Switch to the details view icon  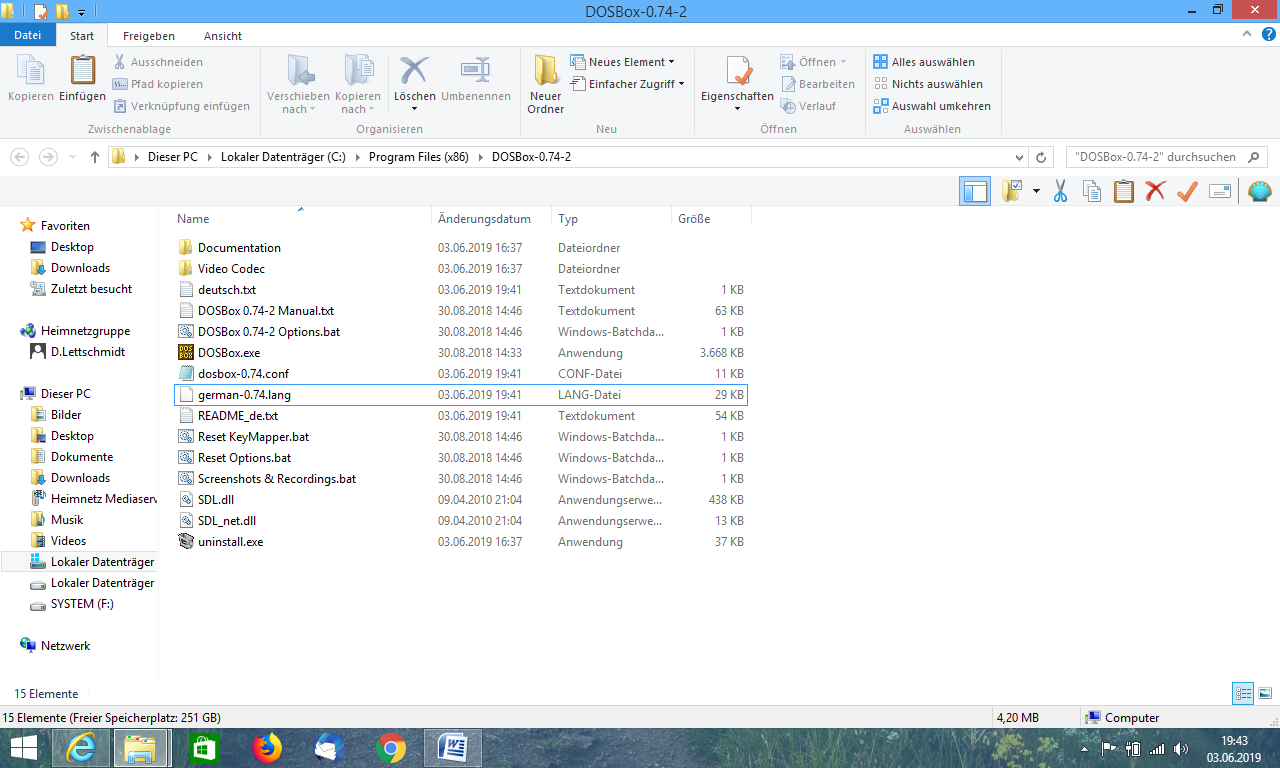1243,693
